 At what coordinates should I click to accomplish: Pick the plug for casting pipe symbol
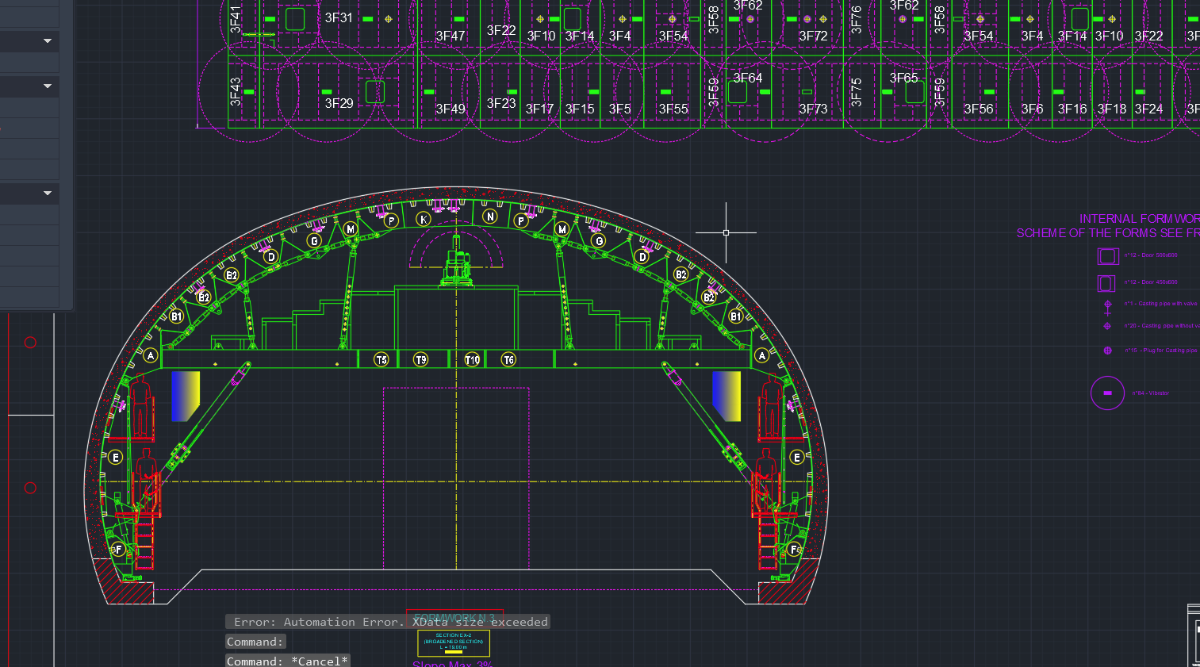click(1107, 351)
